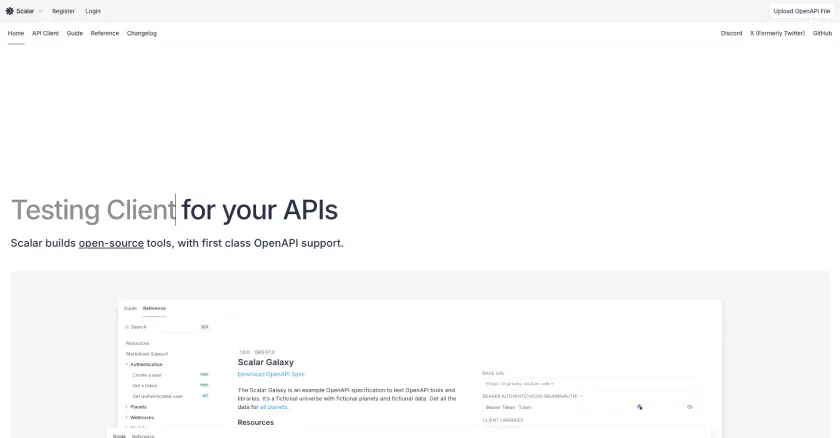Open the Bearer Authentication dropdown
Image resolution: width=840 pixels, height=438 pixels.
click(532, 396)
